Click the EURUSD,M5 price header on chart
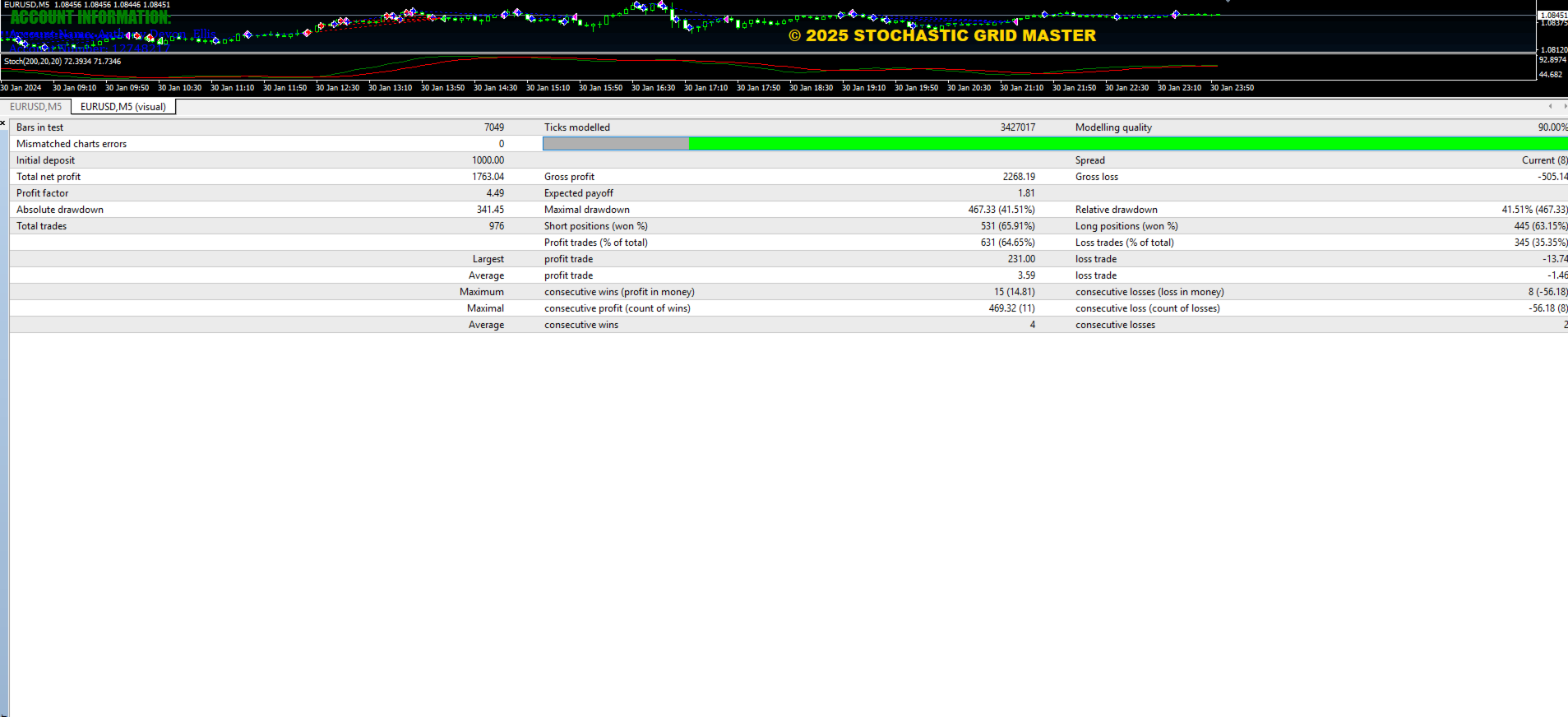This screenshot has width=1568, height=717. pyautogui.click(x=87, y=5)
